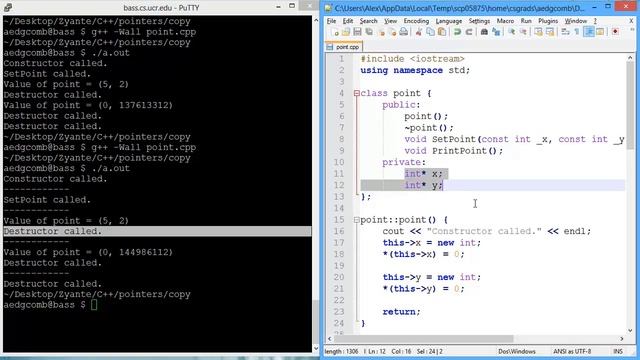Image resolution: width=640 pixels, height=360 pixels.
Task: Click line number 15 in the margin
Action: point(339,220)
